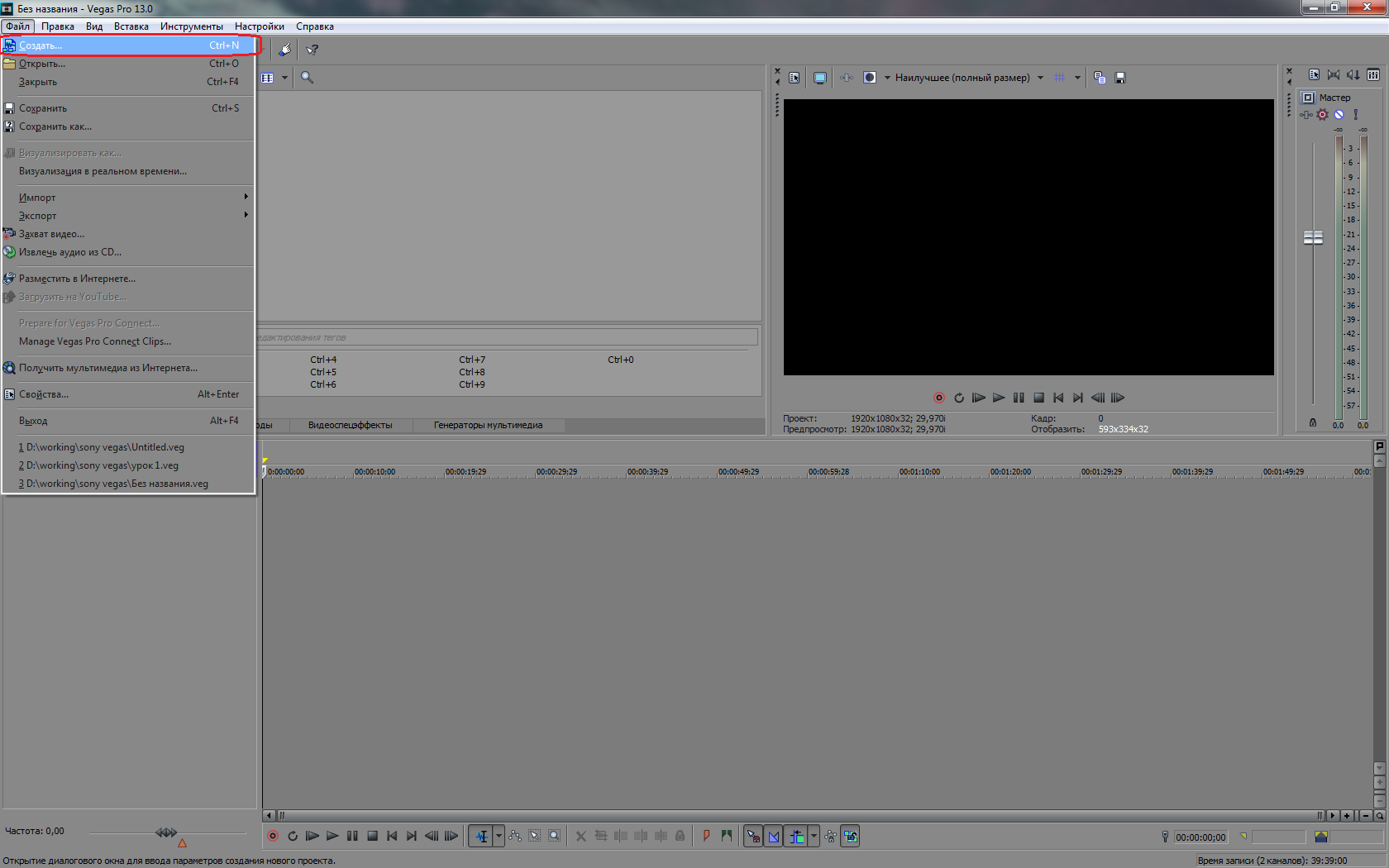Toggle Enable Snapping on the timeline toolbar
Screen dimensions: 1389x868
tap(753, 836)
